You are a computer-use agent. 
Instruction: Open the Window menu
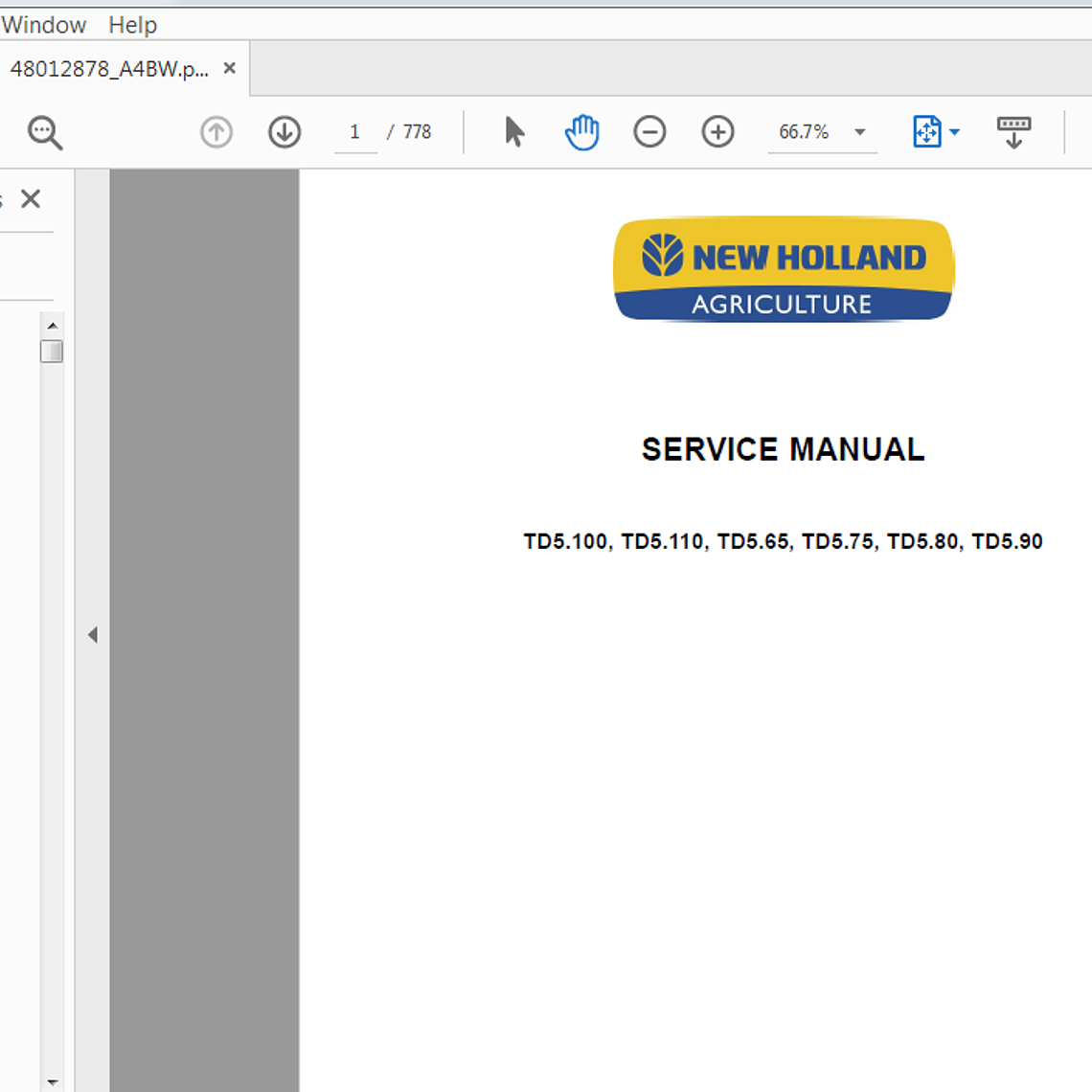click(x=45, y=24)
